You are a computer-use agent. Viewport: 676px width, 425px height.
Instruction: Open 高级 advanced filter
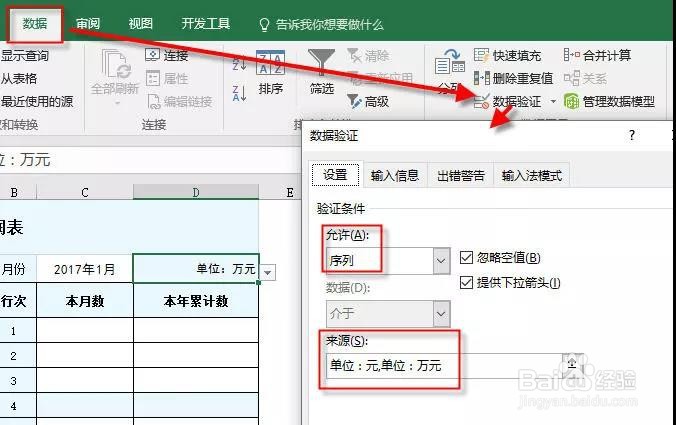(x=368, y=102)
